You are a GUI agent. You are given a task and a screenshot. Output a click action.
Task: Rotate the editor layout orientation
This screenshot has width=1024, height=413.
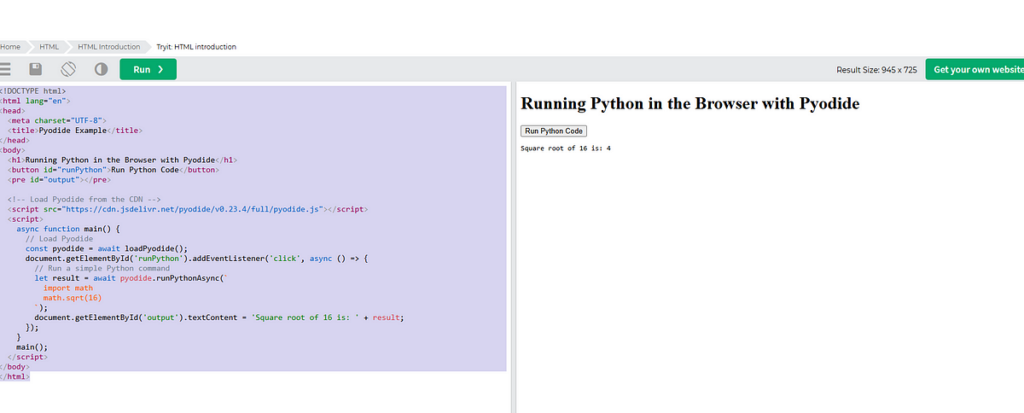[x=69, y=69]
